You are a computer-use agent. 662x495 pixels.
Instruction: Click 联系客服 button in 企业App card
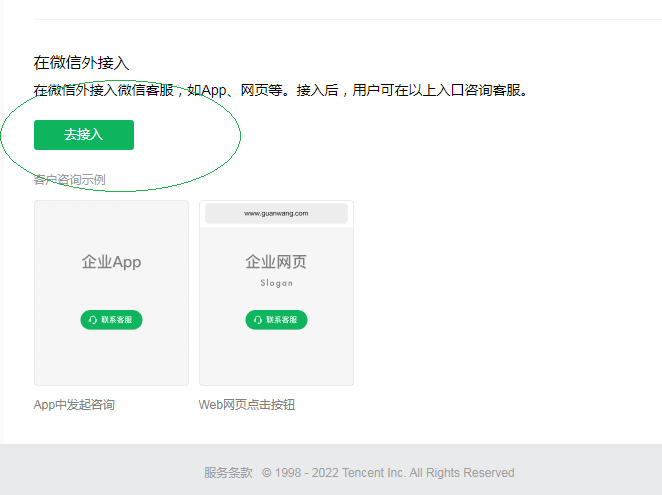point(111,320)
